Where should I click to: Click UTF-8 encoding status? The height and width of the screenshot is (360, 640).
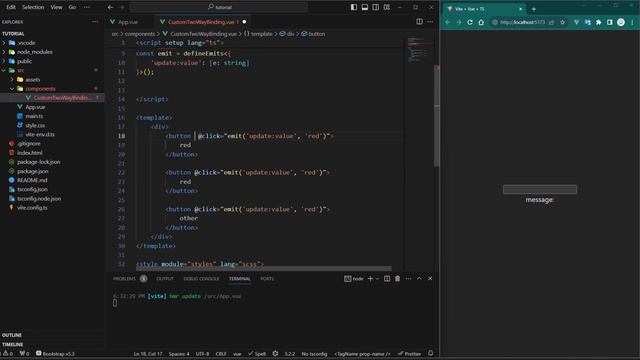click(202, 354)
